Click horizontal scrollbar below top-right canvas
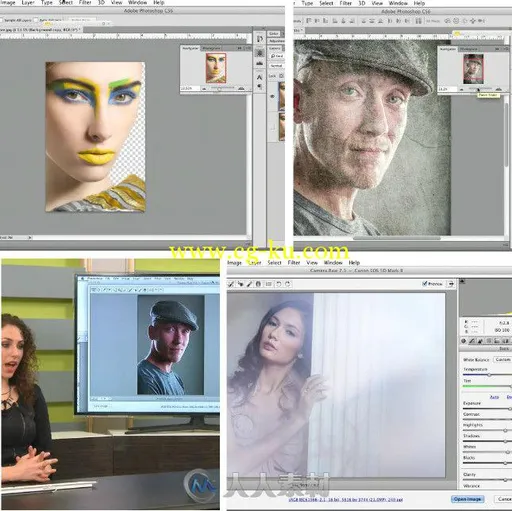Image resolution: width=512 pixels, height=511 pixels. coord(397,238)
